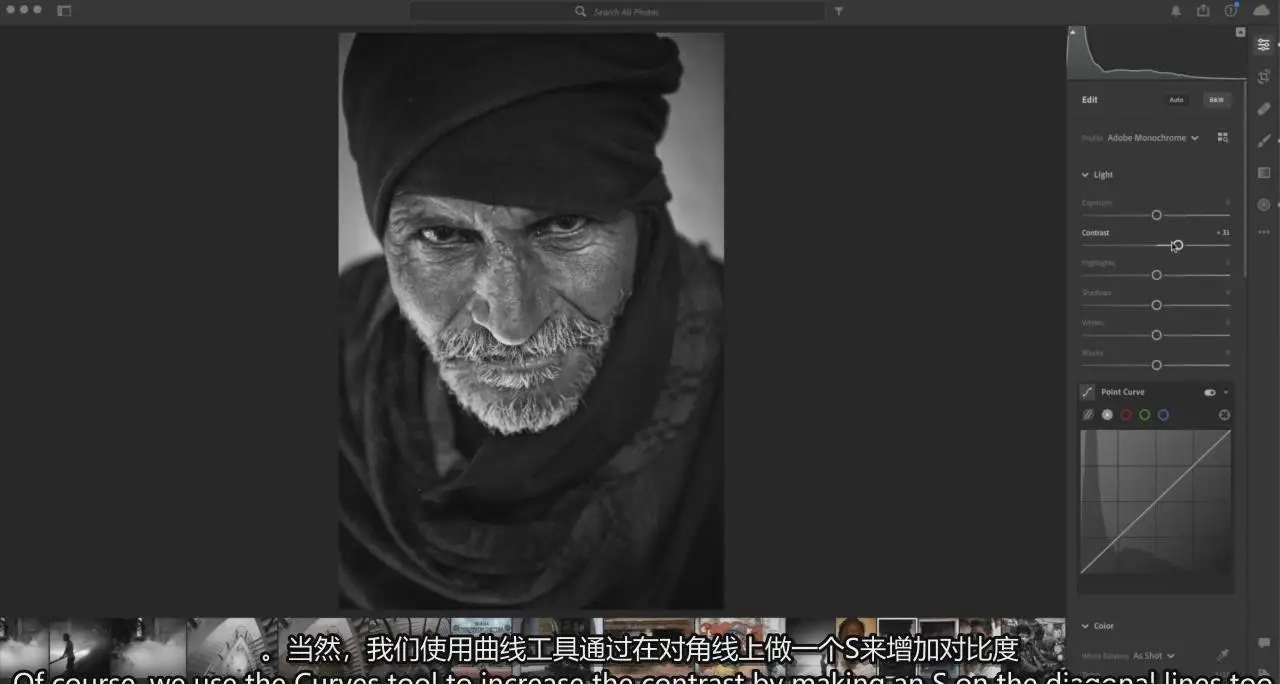Select the Brush adjustment tool
Image resolution: width=1280 pixels, height=684 pixels.
coord(1263,140)
